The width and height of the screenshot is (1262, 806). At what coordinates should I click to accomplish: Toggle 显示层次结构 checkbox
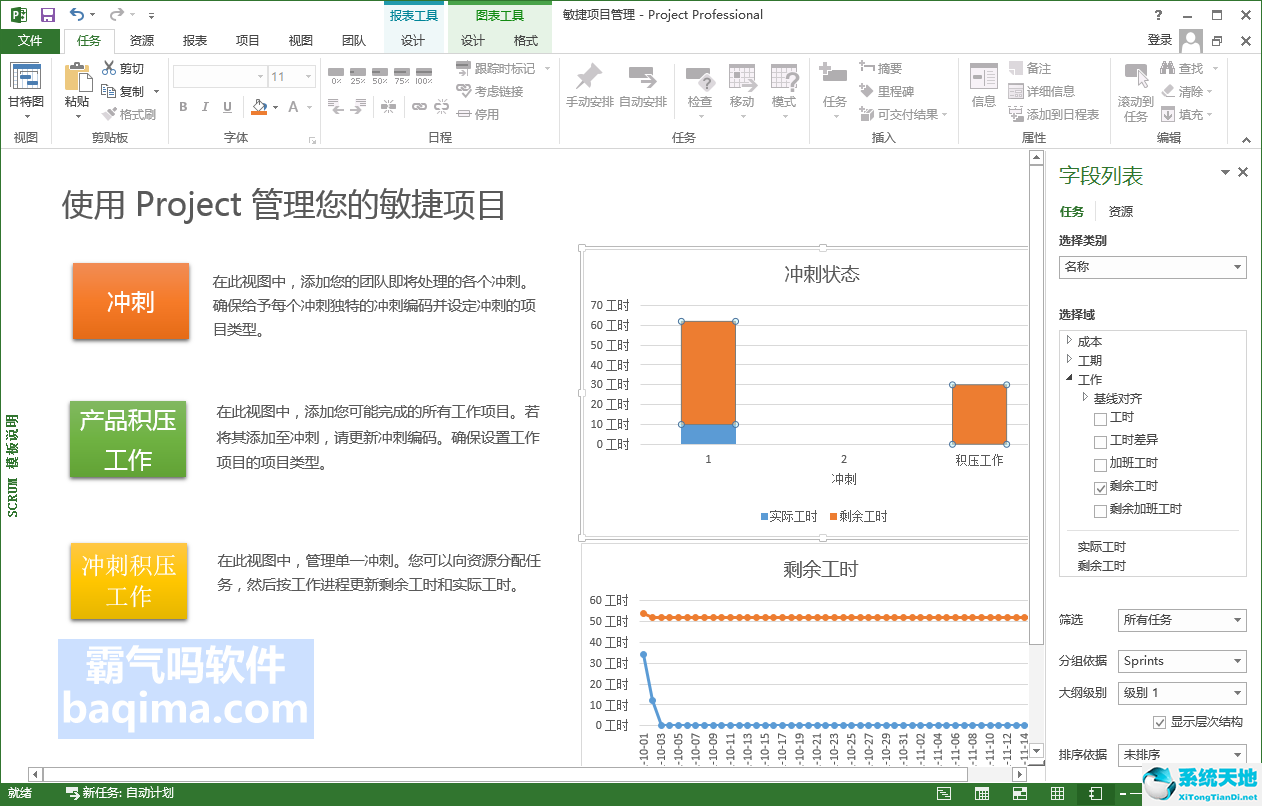pyautogui.click(x=1160, y=722)
